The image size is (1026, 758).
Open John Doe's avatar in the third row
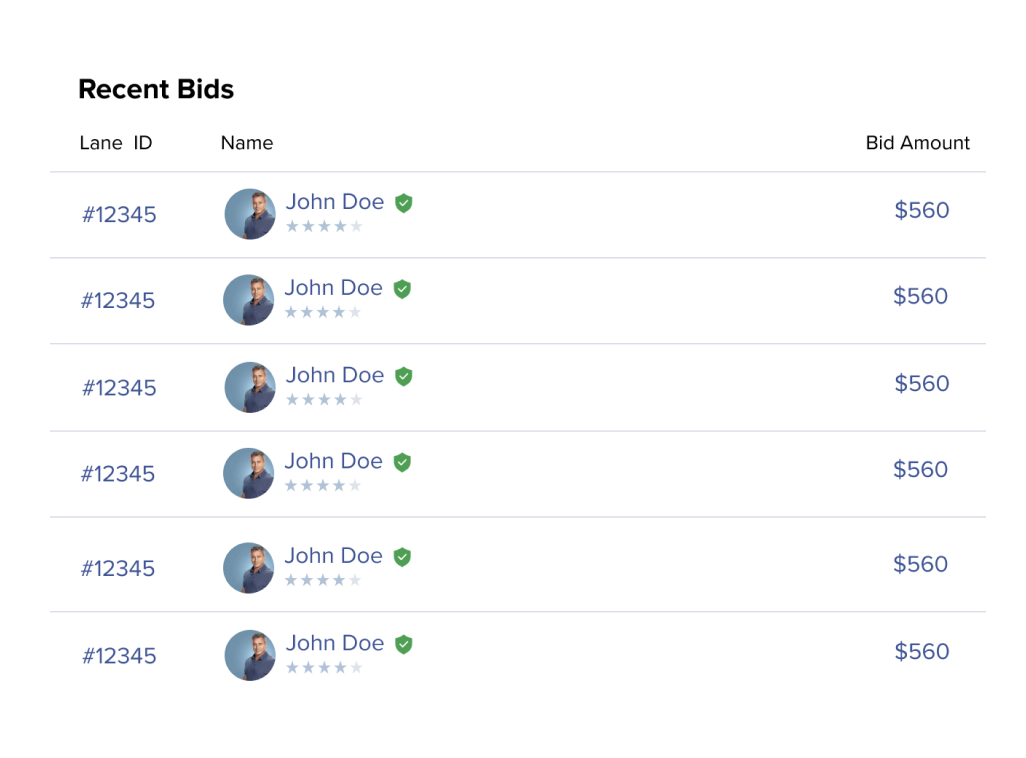coord(250,388)
